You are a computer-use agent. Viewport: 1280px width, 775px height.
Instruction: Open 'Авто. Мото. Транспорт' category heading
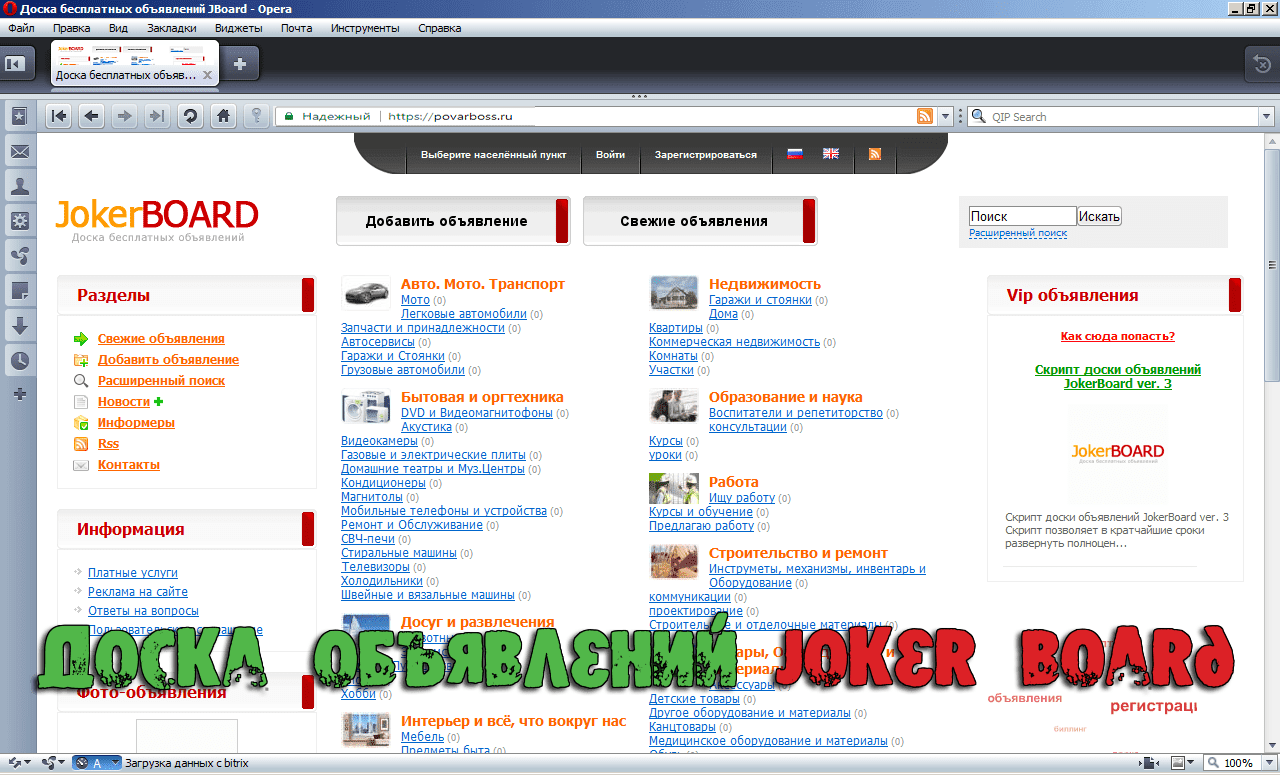pos(483,284)
